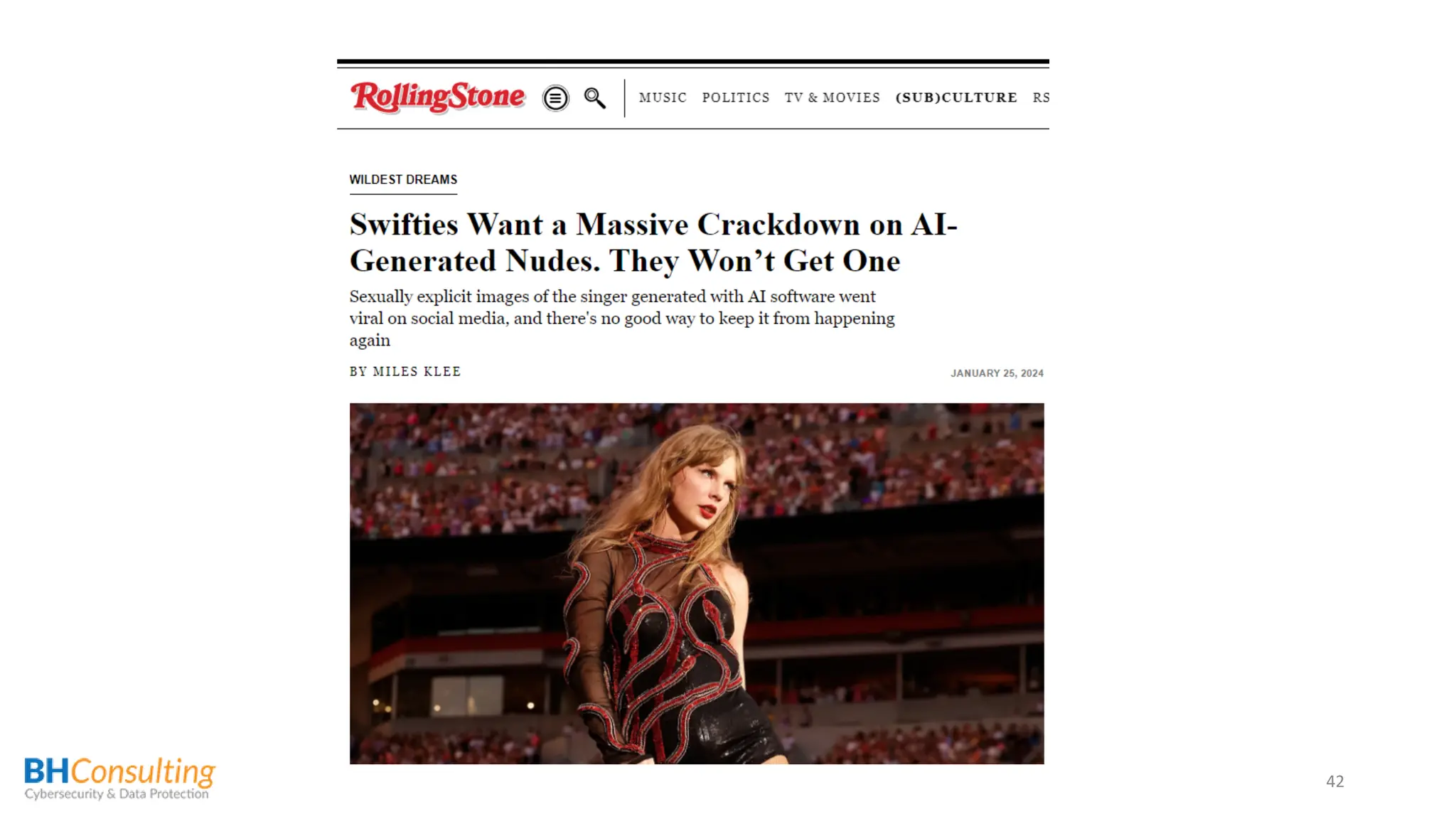Screen dimensions: 1456x819
Task: Go to the Politics section
Action: (x=736, y=97)
